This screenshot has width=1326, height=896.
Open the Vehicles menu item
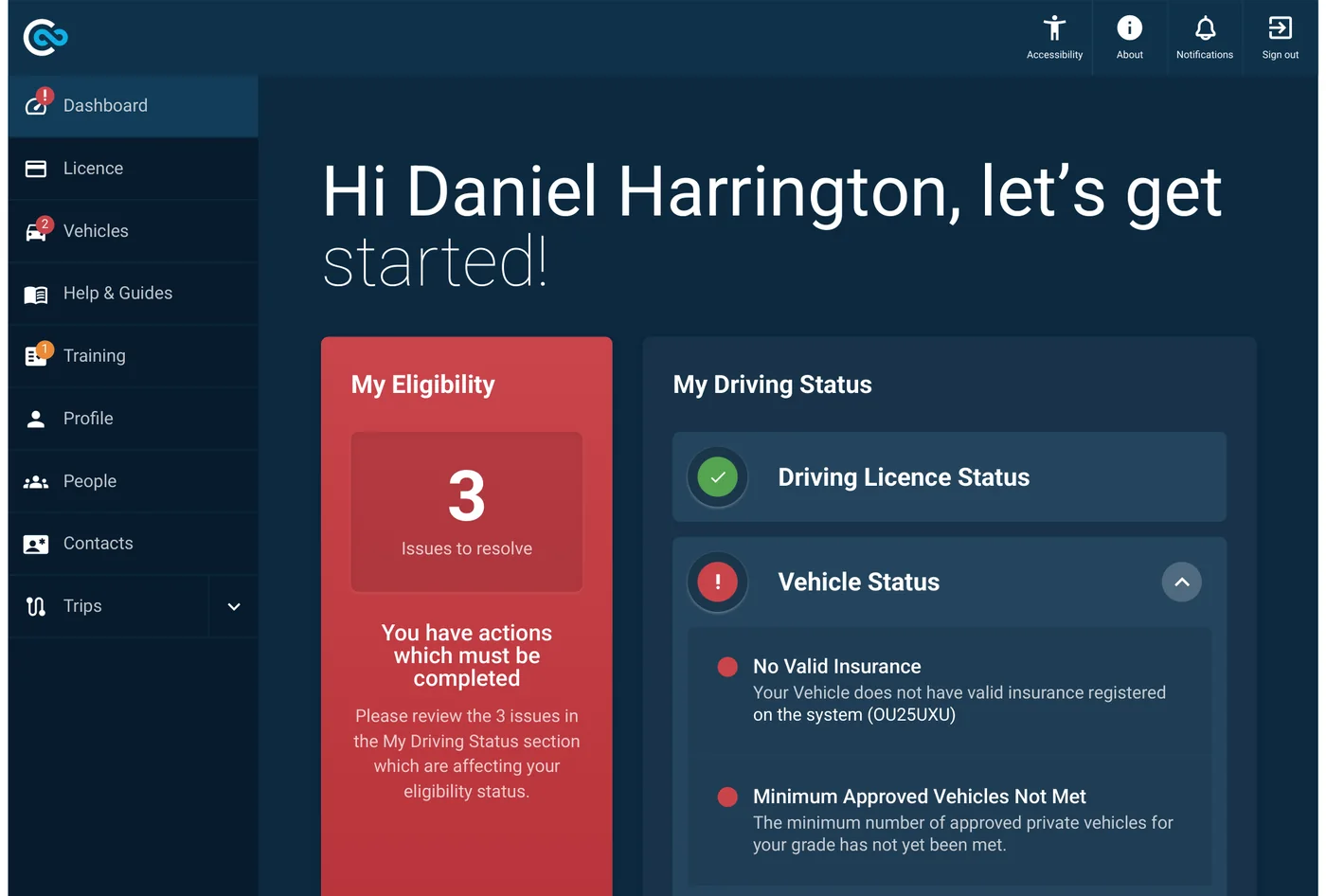pyautogui.click(x=133, y=231)
